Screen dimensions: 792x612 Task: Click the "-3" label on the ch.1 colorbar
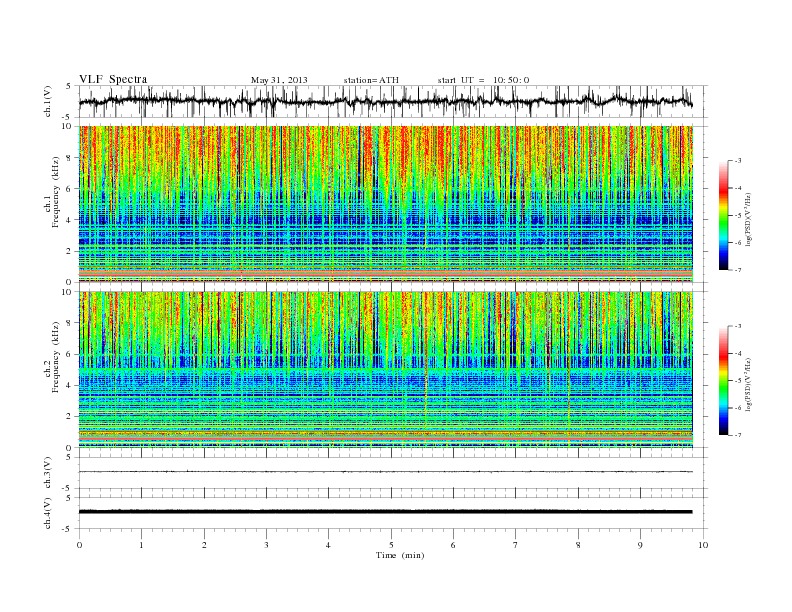point(737,161)
